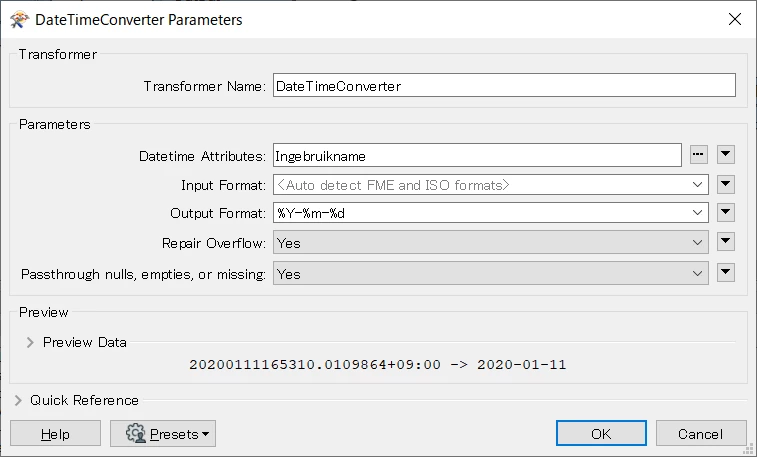
Task: Open the Input Format combo box
Action: [x=491, y=185]
